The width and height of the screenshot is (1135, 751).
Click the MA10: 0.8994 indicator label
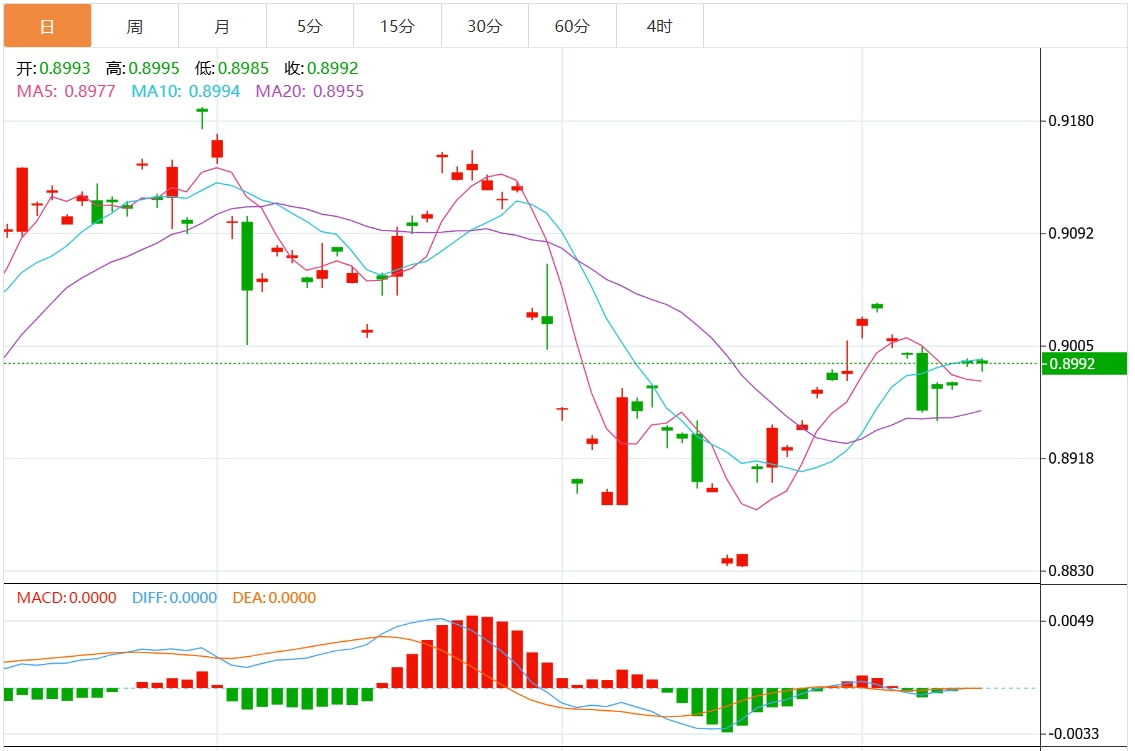185,91
